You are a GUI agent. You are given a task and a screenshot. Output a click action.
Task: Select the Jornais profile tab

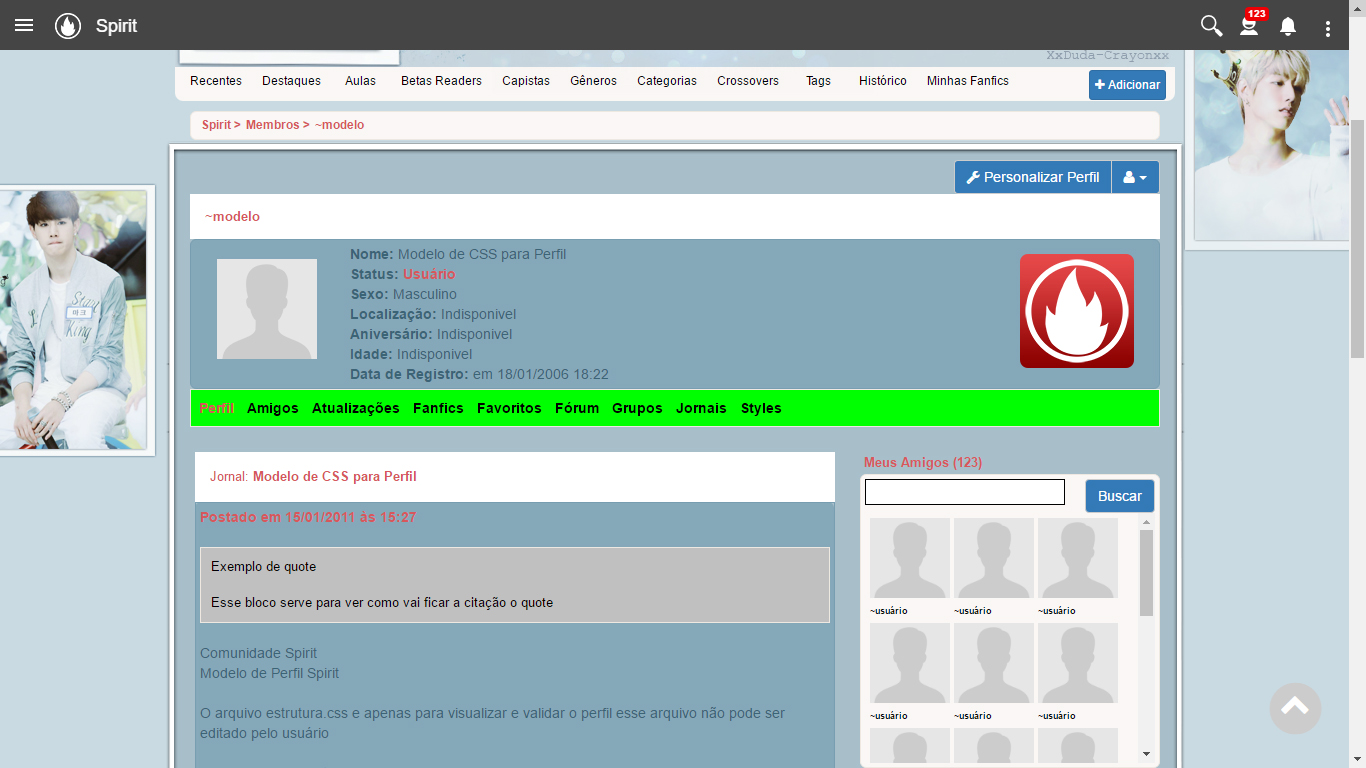pos(701,408)
